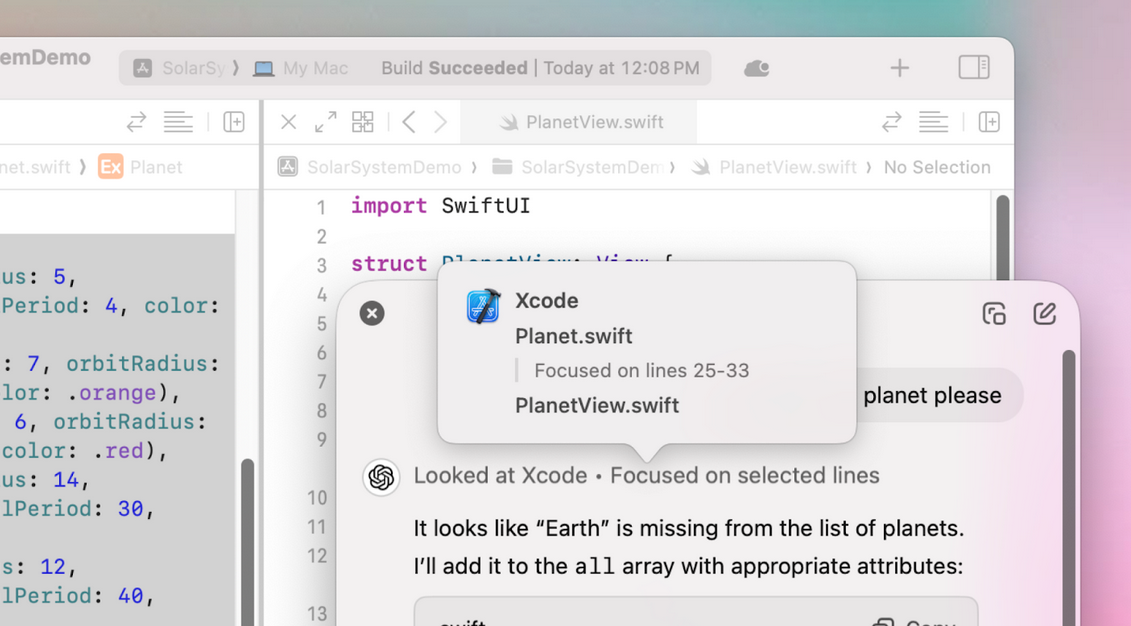
Task: Add editor on right in PlanetView pane
Action: click(x=989, y=122)
